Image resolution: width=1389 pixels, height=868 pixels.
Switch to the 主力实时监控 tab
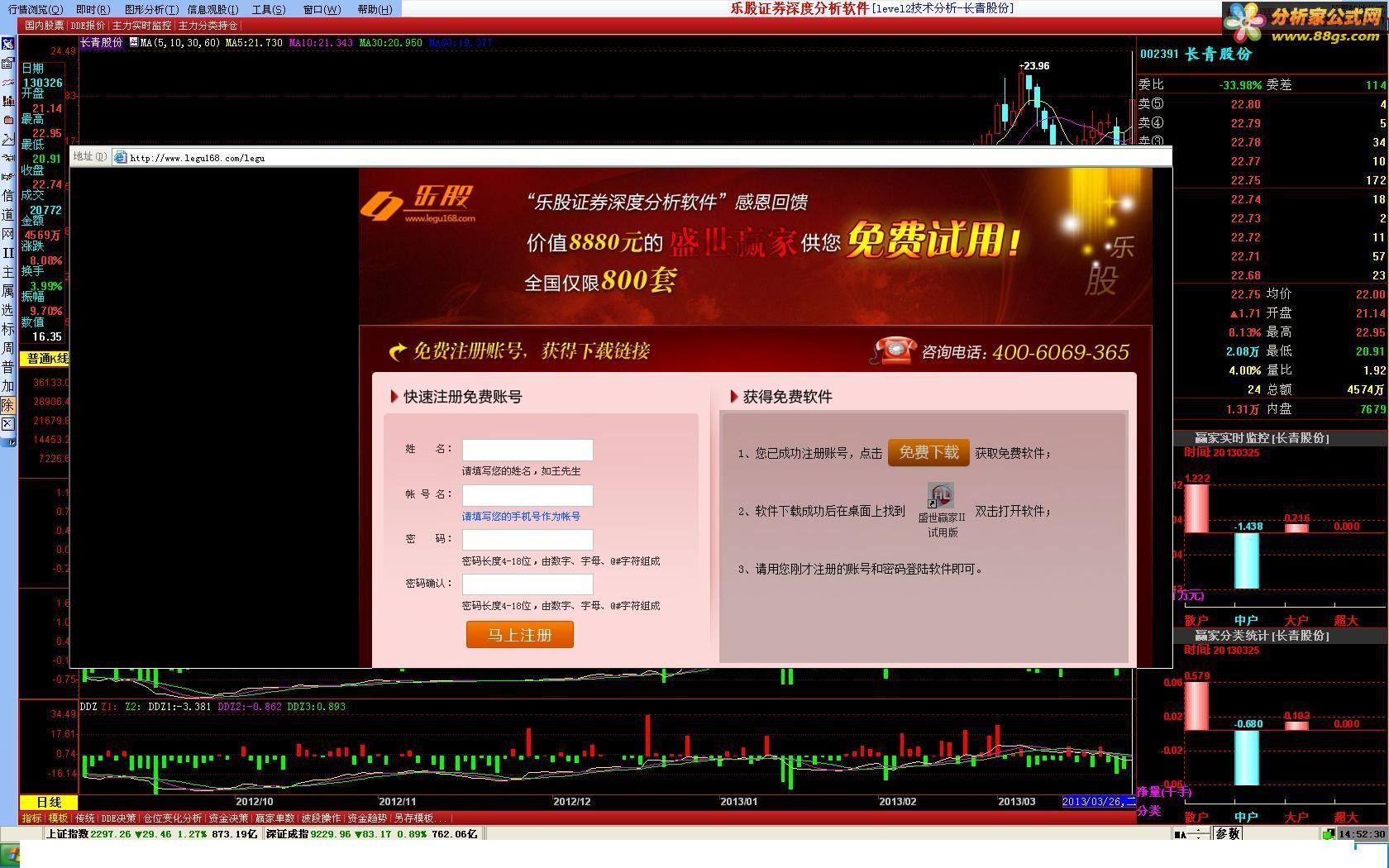[141, 26]
